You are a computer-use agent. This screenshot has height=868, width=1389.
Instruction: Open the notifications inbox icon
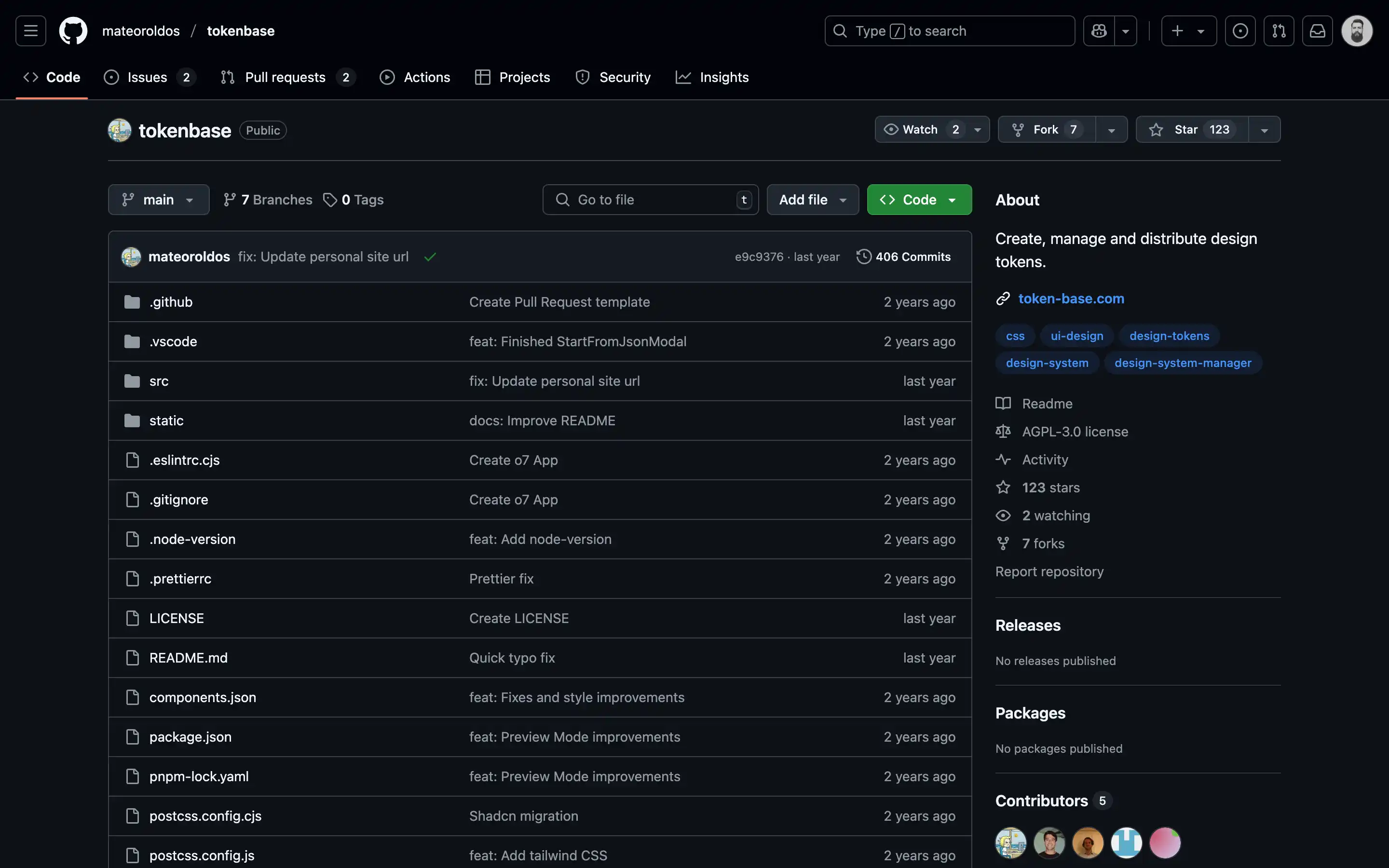(1317, 31)
